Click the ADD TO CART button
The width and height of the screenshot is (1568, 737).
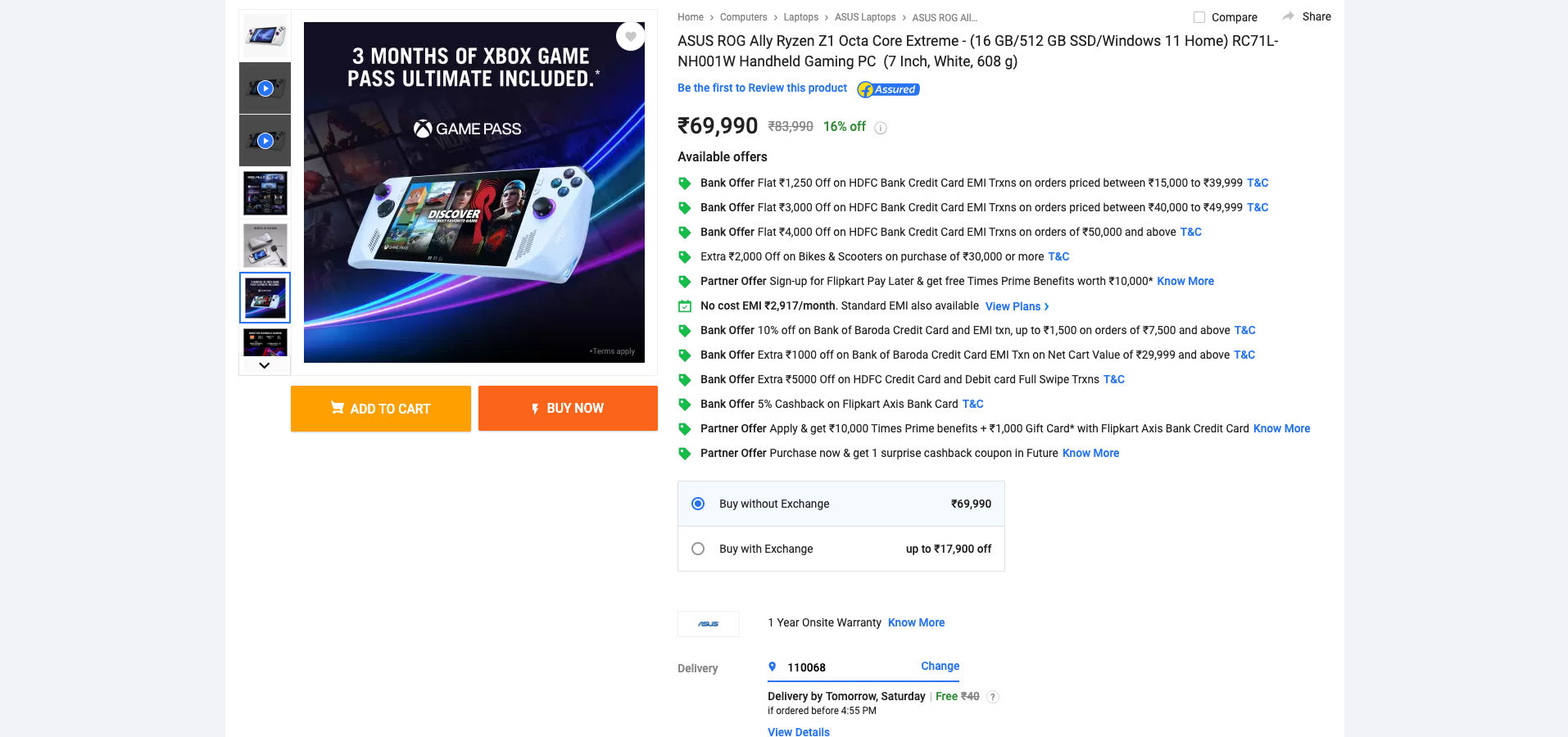pyautogui.click(x=381, y=409)
